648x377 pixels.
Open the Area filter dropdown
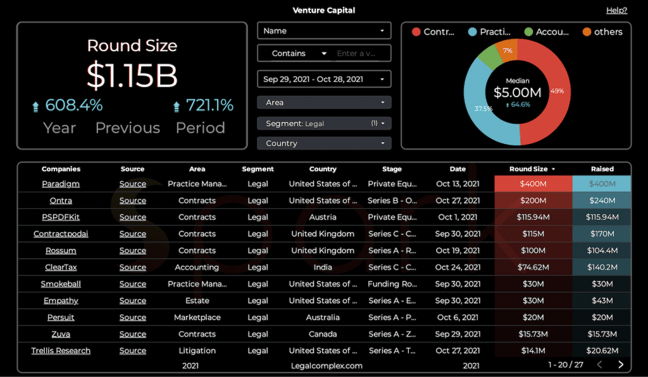pos(324,102)
